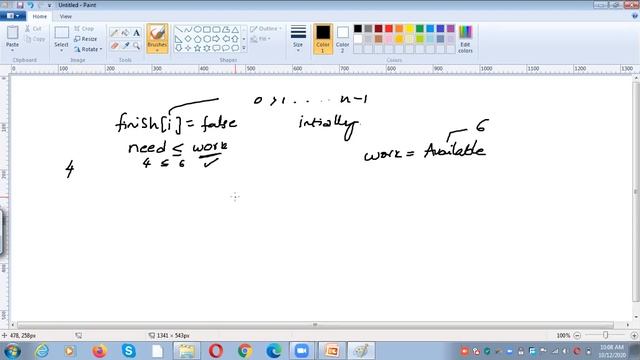Expand the shapes gallery More arrow
640x360 pixels.
tap(244, 48)
